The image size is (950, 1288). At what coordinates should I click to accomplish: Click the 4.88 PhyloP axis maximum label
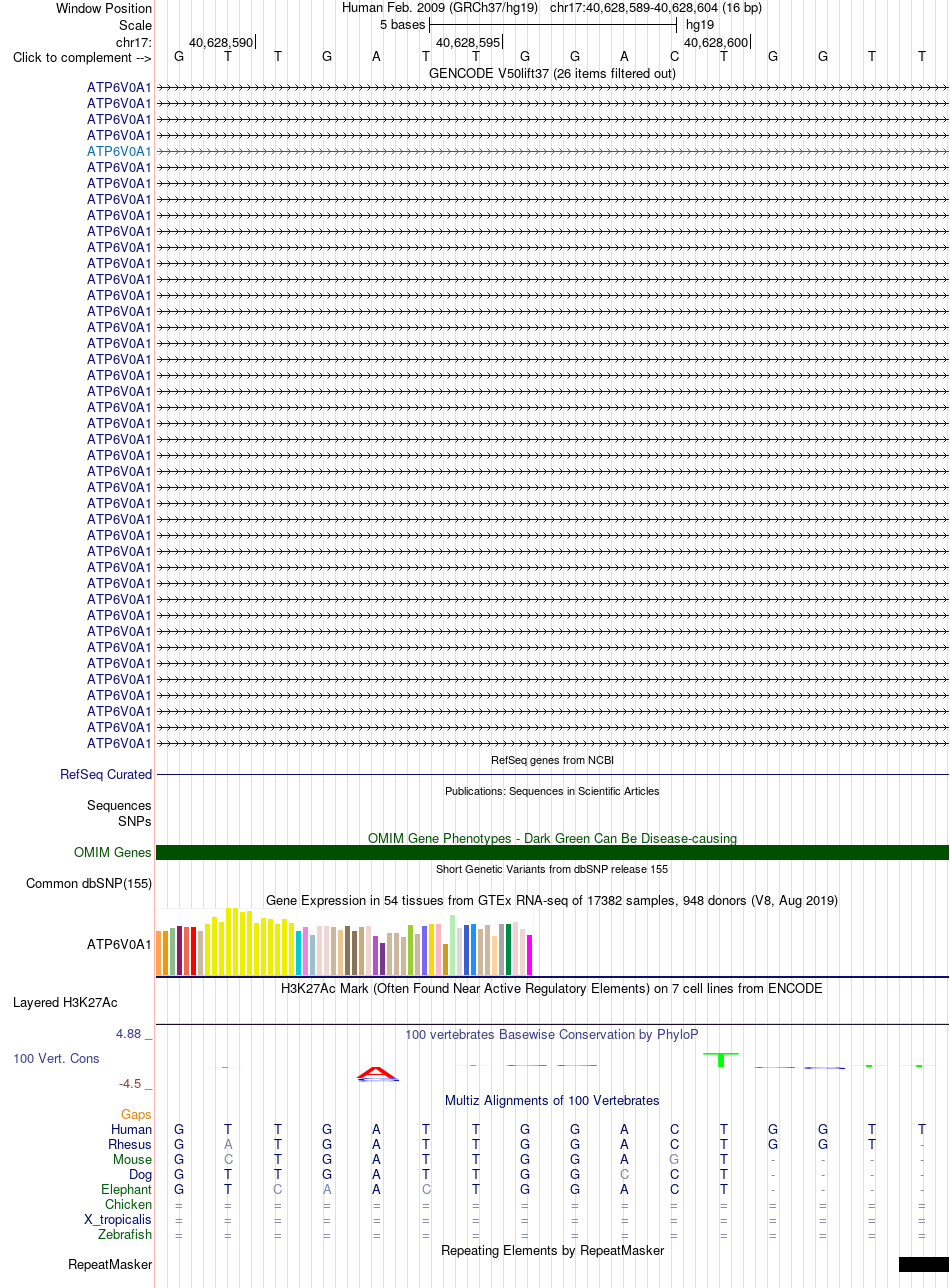click(x=134, y=1034)
